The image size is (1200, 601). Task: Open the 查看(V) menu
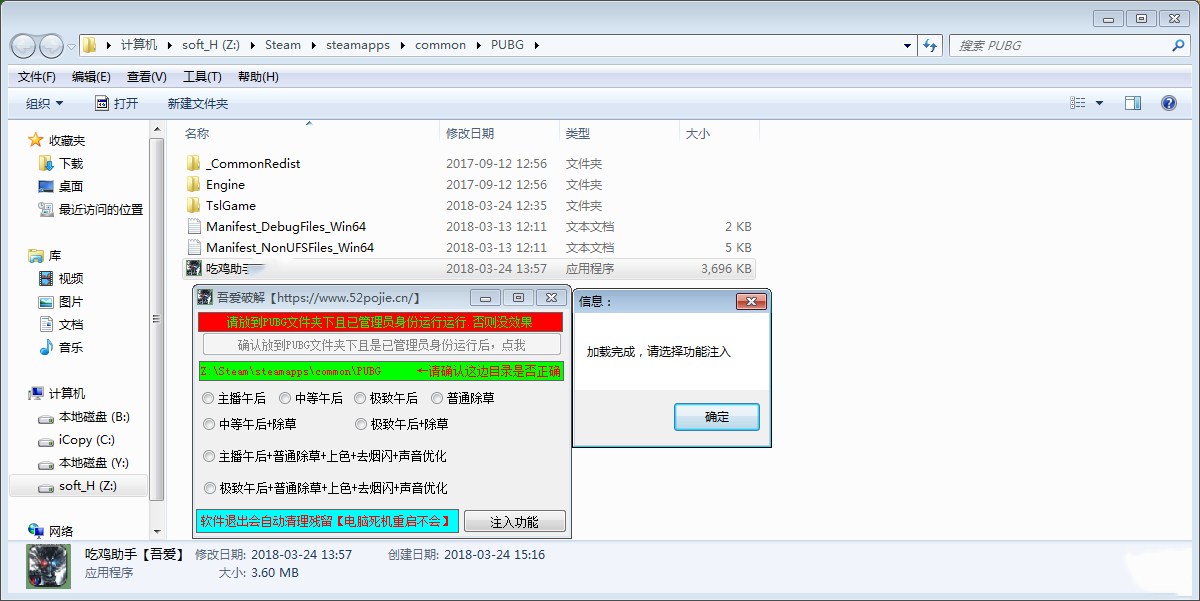(x=147, y=77)
